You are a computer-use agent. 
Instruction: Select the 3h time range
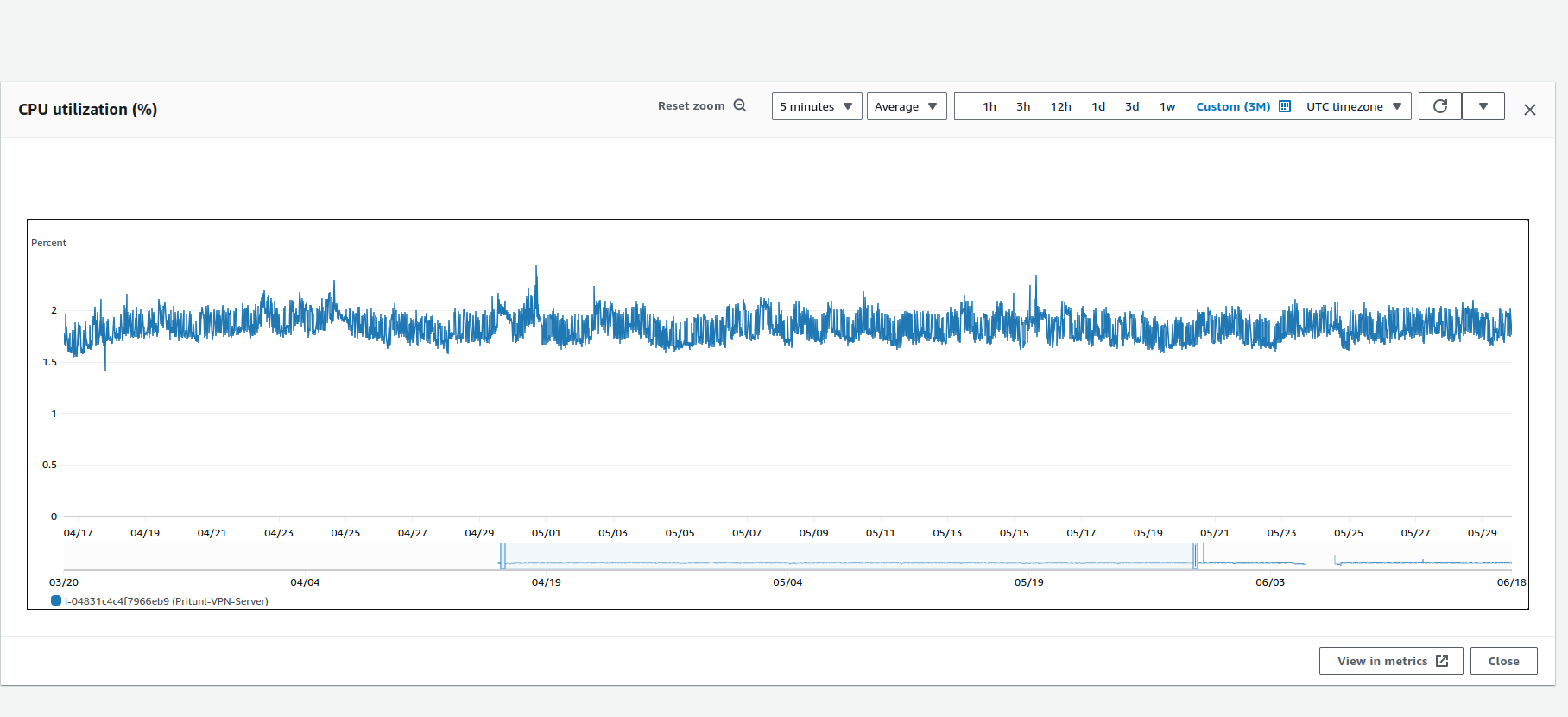pos(1023,106)
